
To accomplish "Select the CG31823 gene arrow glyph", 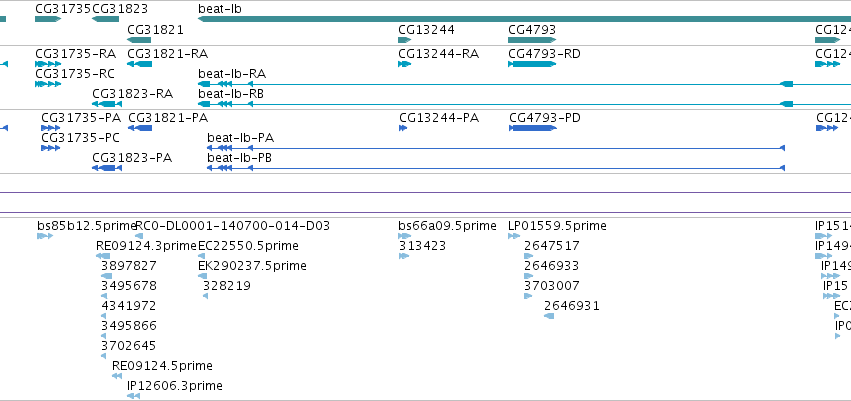I will (x=105, y=19).
